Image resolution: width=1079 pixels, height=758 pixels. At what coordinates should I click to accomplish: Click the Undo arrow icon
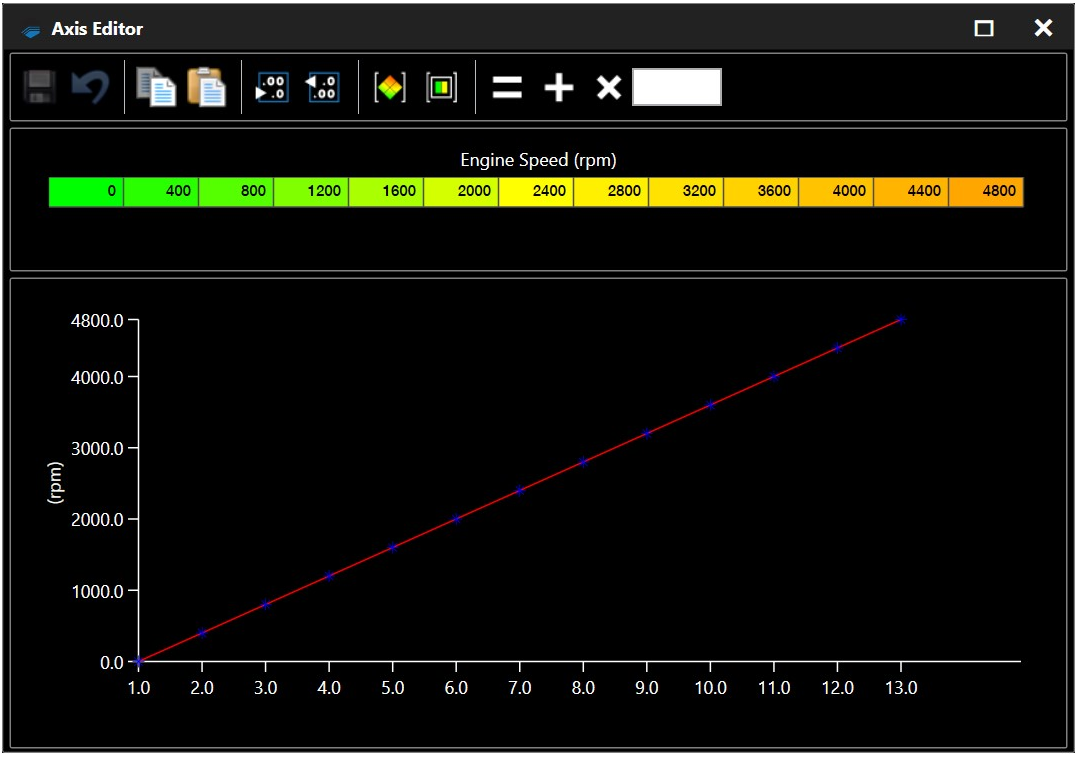click(90, 88)
